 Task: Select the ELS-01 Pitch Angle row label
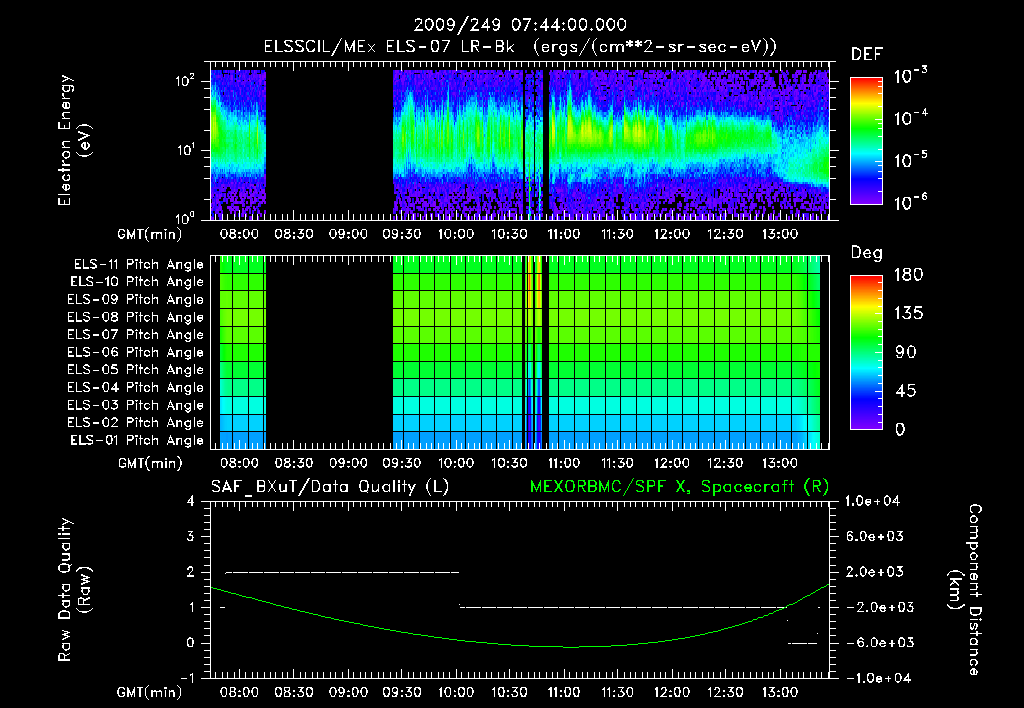135,441
